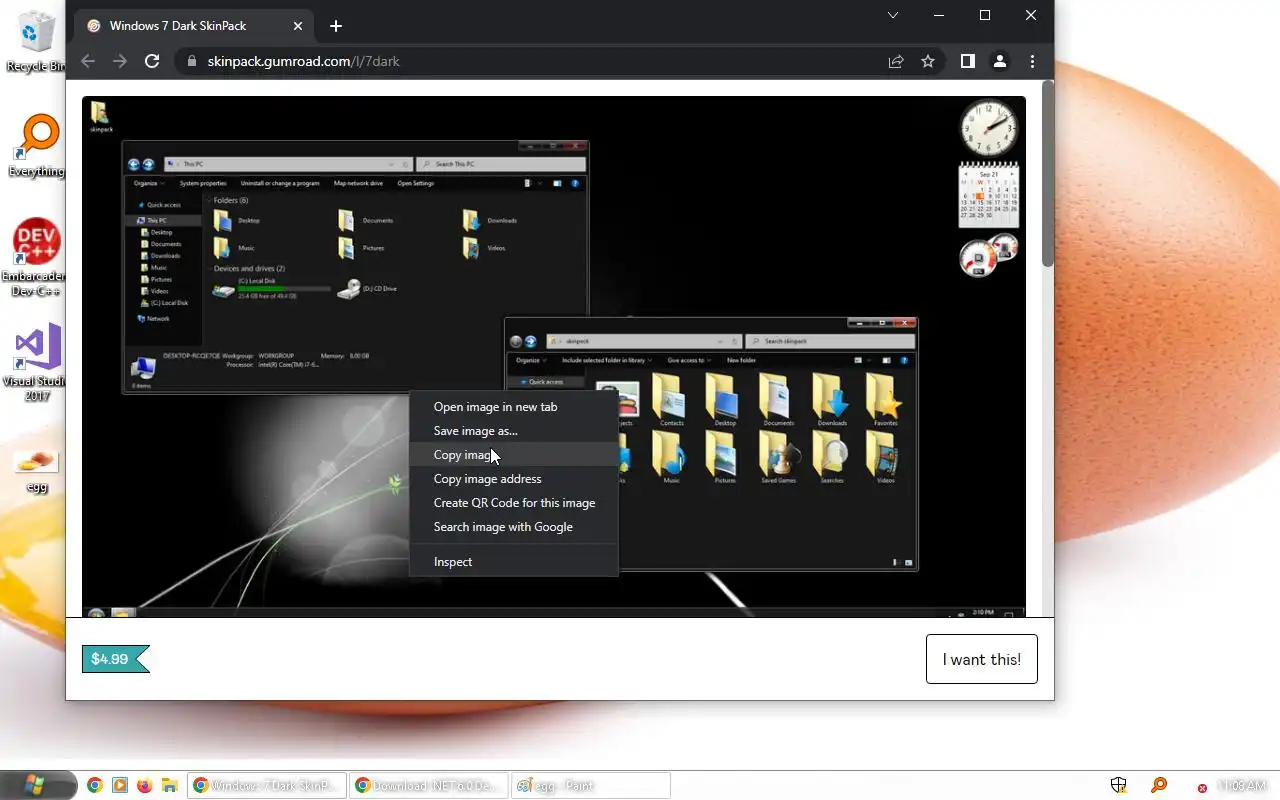Choose Open image in new tab
The width and height of the screenshot is (1280, 800).
coord(514,407)
